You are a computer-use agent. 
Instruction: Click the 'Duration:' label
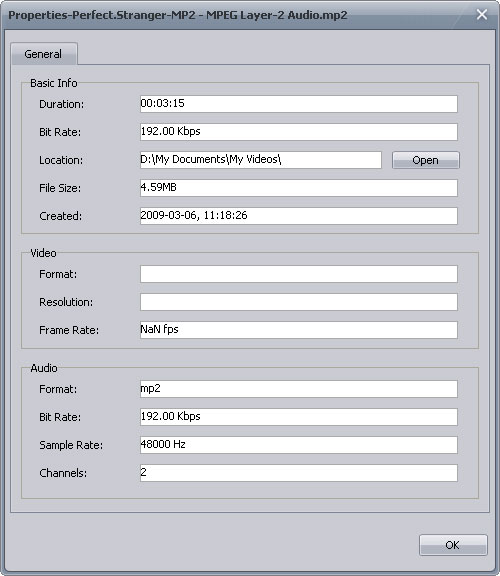click(x=61, y=104)
